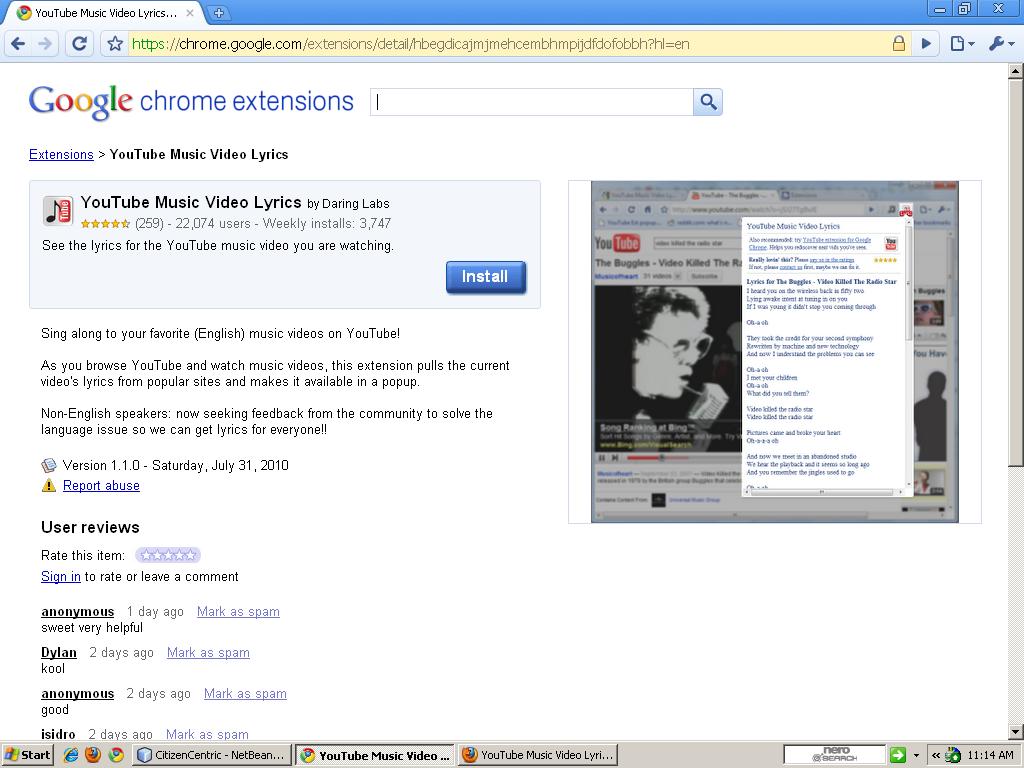Switch to CitizenCentric NetBeans taskbar window
The image size is (1024, 768).
(212, 755)
